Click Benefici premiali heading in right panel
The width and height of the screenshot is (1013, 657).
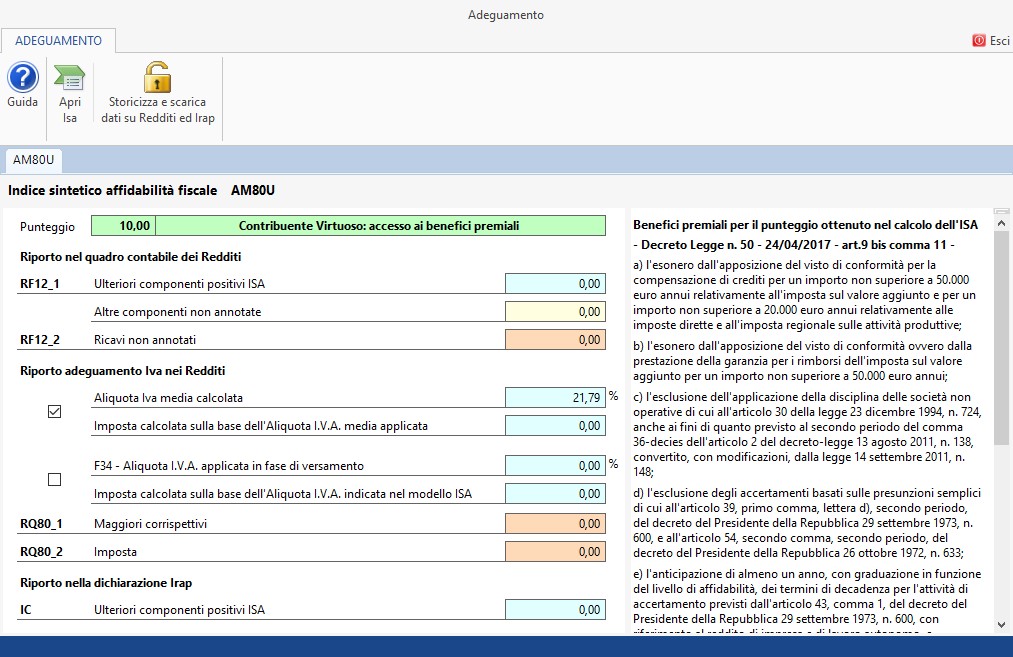[x=806, y=225]
